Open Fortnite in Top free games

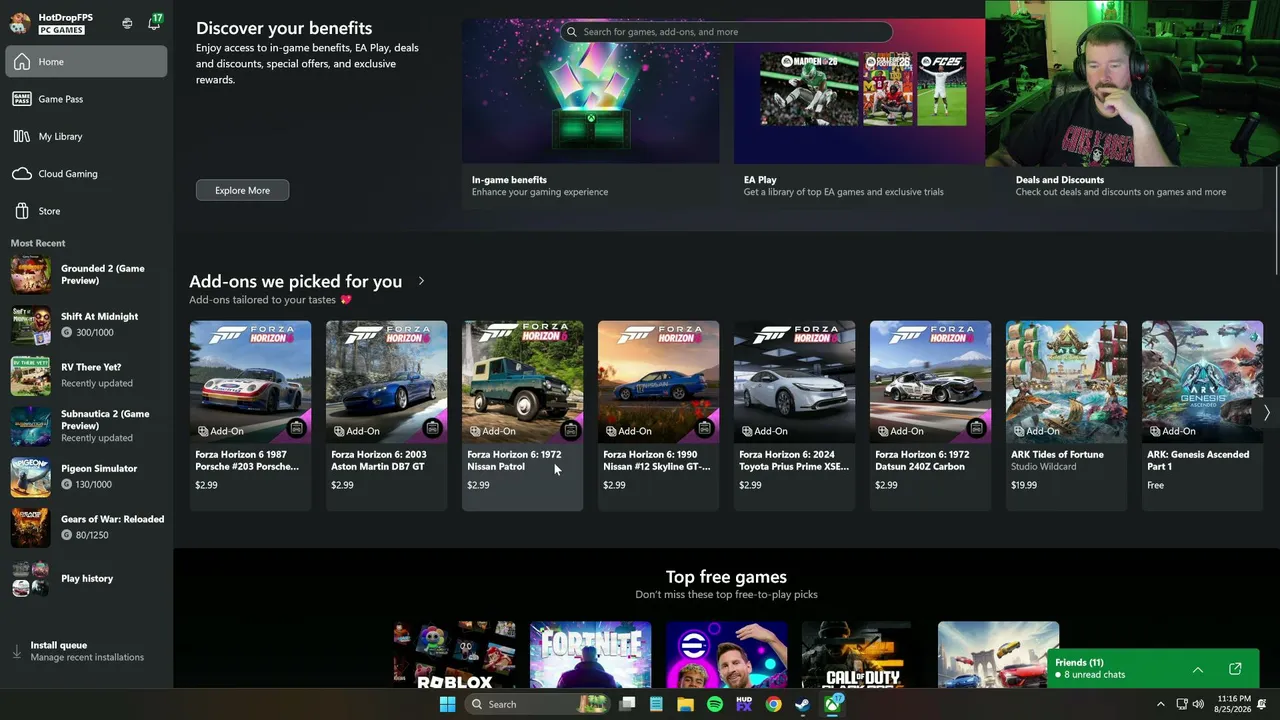pos(590,655)
